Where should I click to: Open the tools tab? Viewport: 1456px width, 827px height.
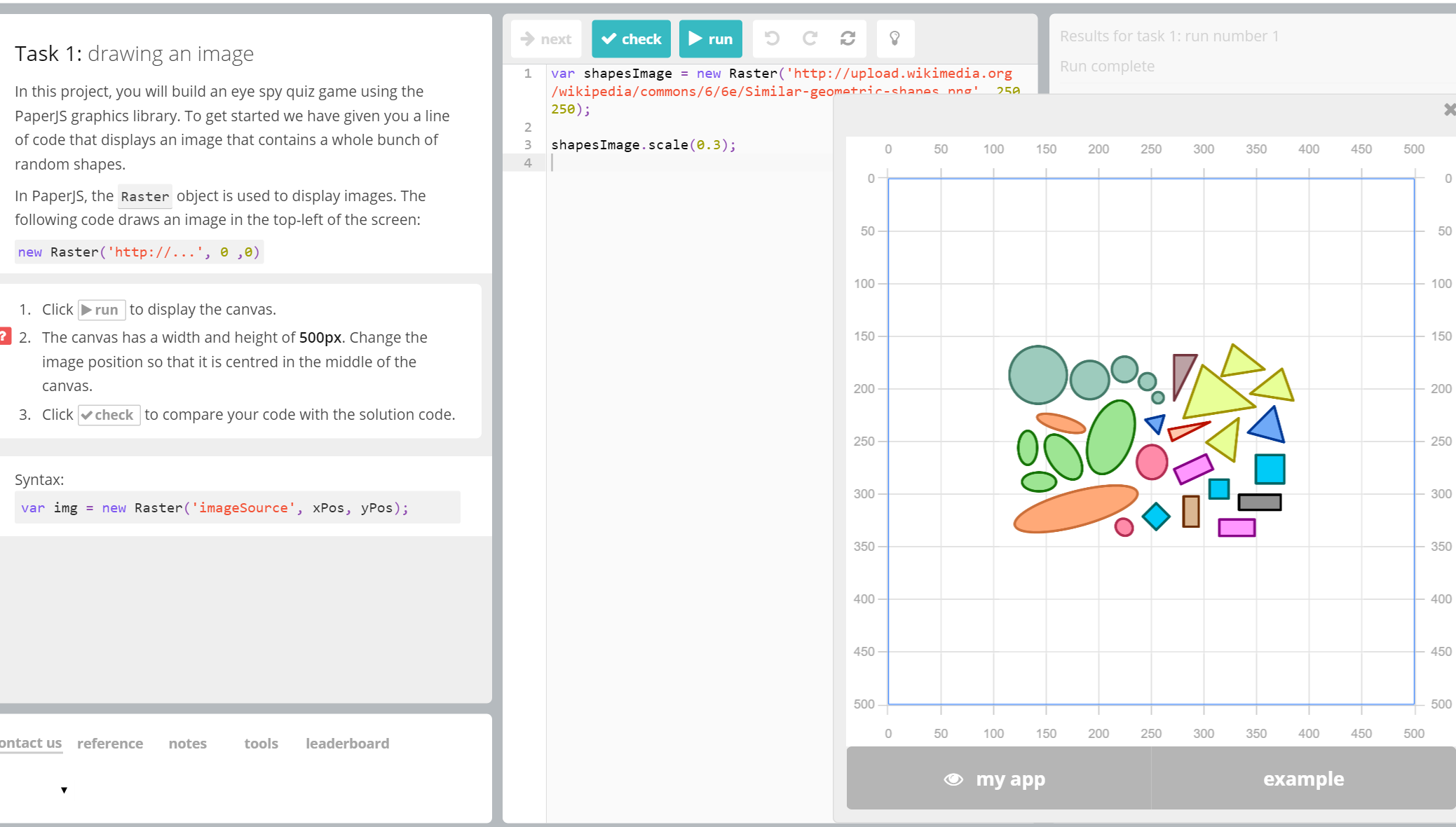coord(261,744)
